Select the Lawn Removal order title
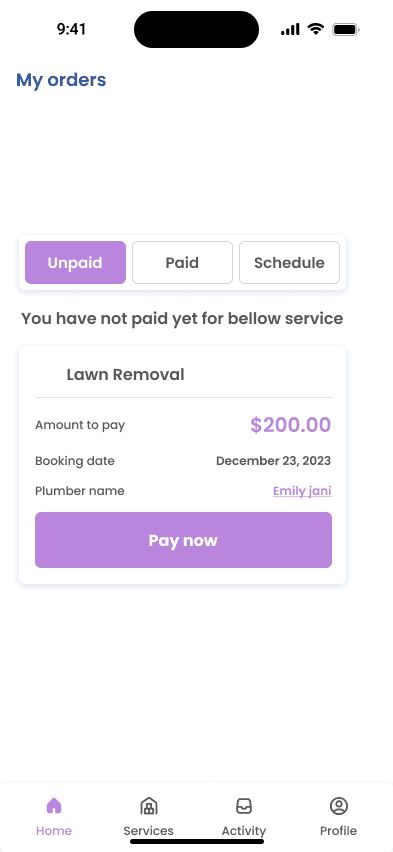393x852 pixels. tap(126, 374)
